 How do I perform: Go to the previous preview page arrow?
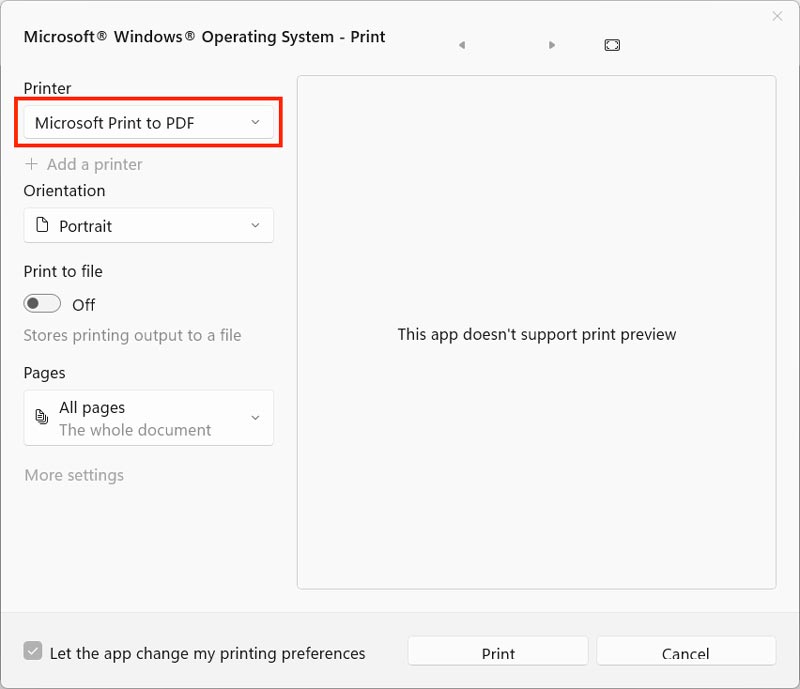(461, 45)
